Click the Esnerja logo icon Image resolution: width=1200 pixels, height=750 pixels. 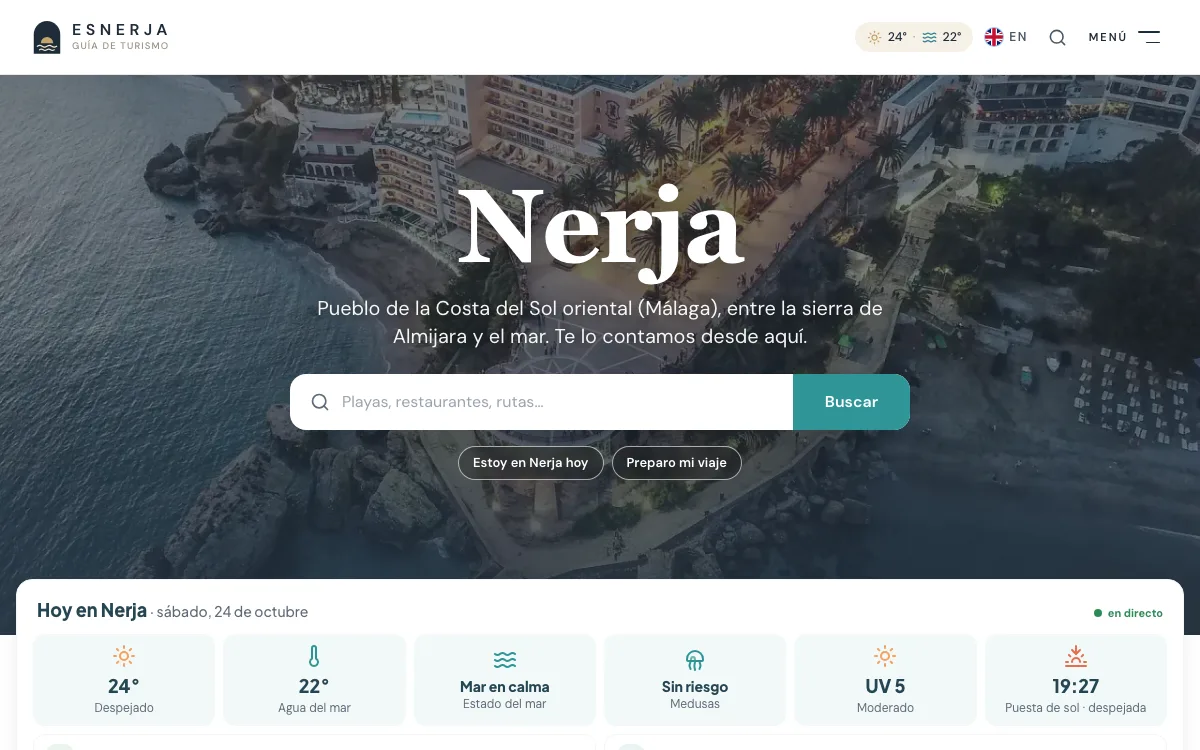(47, 37)
